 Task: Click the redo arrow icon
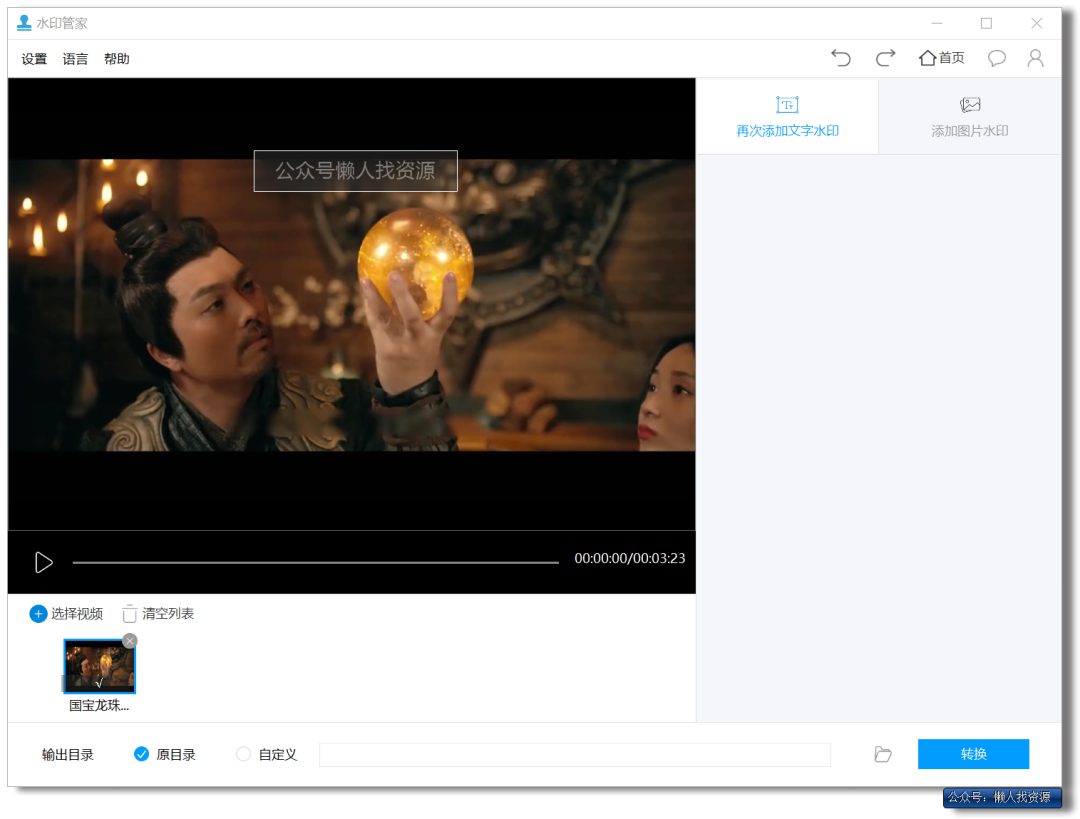(885, 58)
